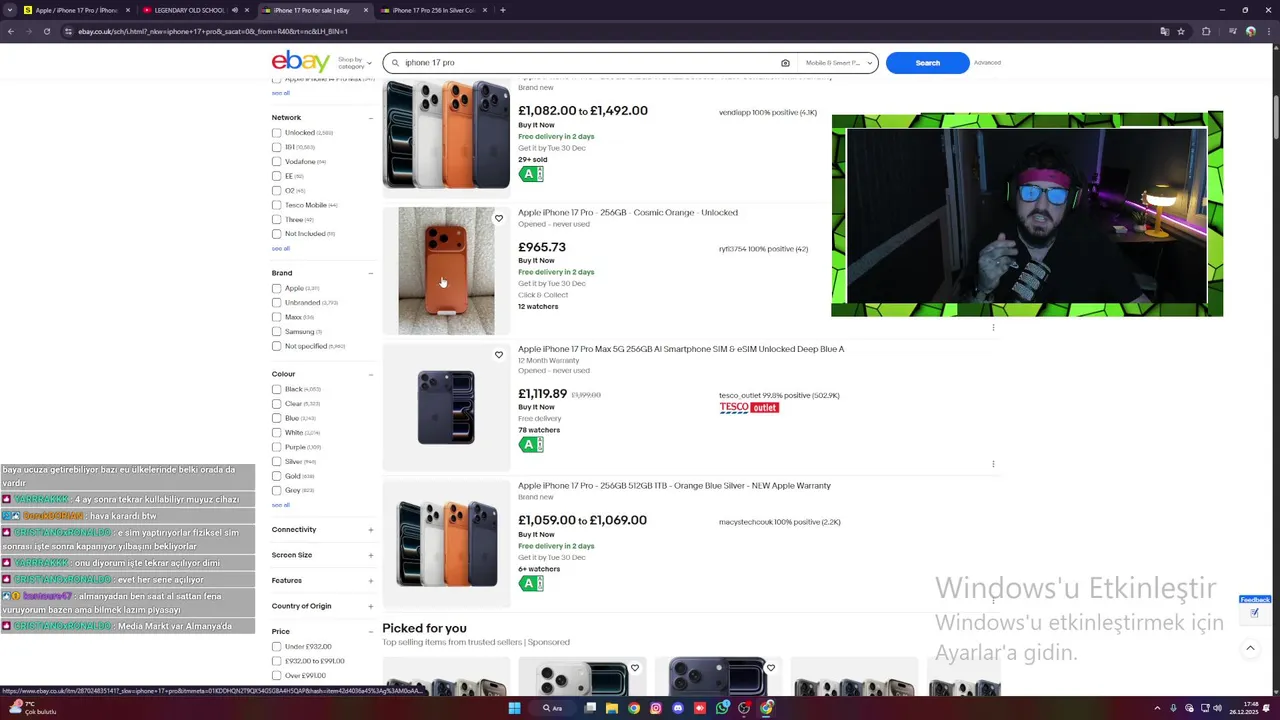This screenshot has width=1280, height=720.
Task: Click the taskbar Ara search box
Action: 554,708
